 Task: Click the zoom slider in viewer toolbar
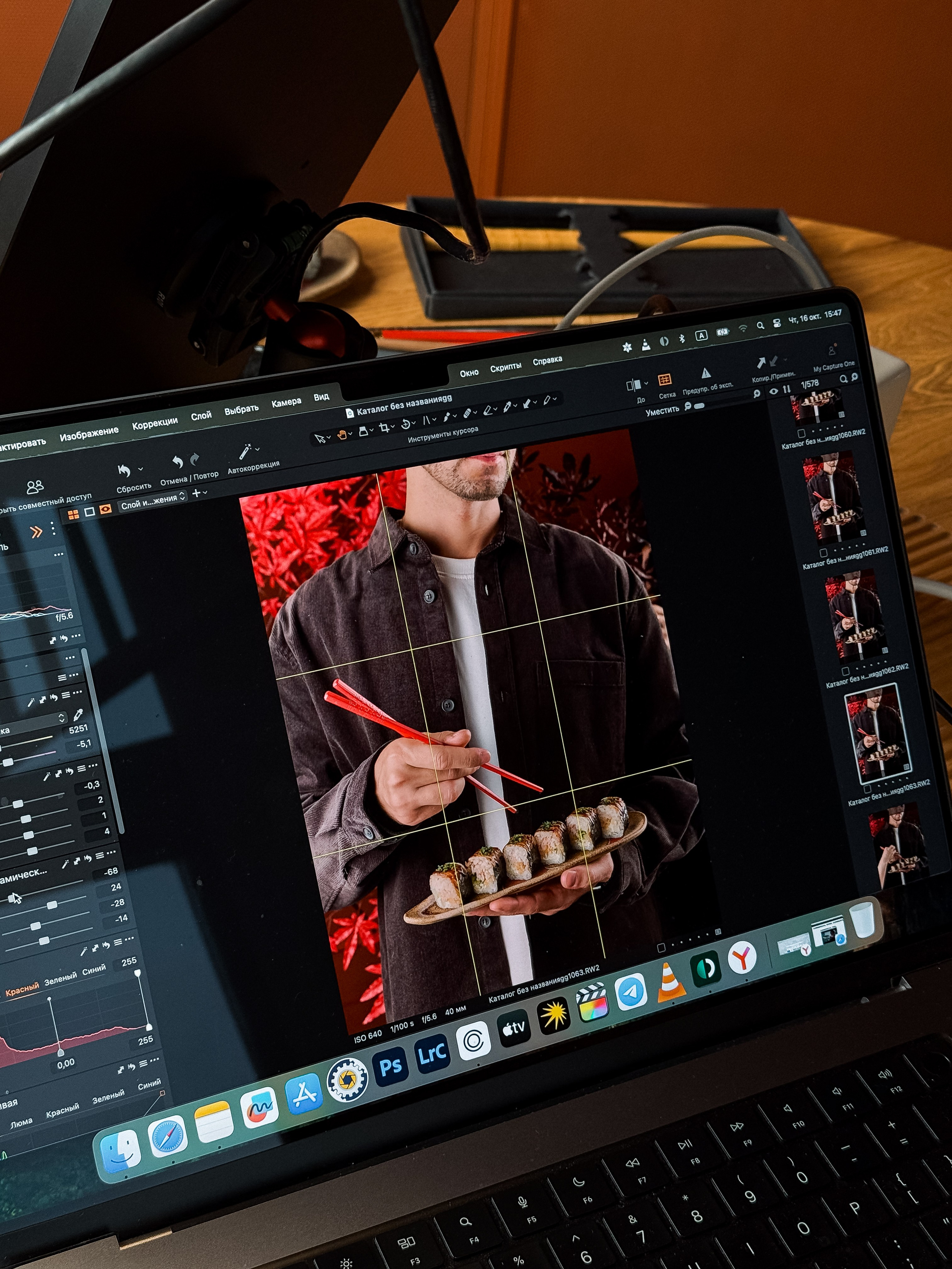(x=699, y=406)
